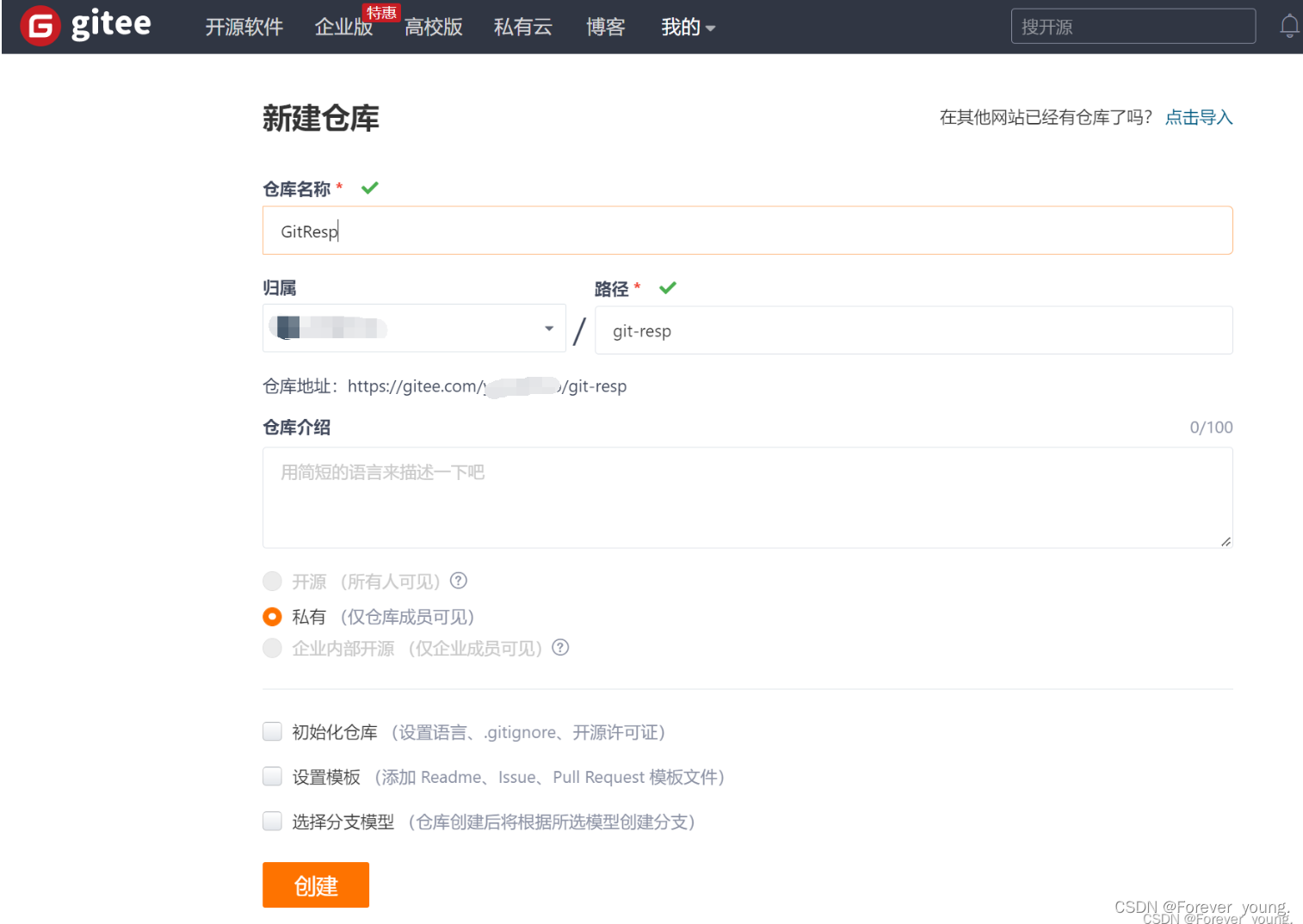Viewport: 1303px width, 924px height.
Task: Click the Gitee logo icon
Action: point(40,25)
